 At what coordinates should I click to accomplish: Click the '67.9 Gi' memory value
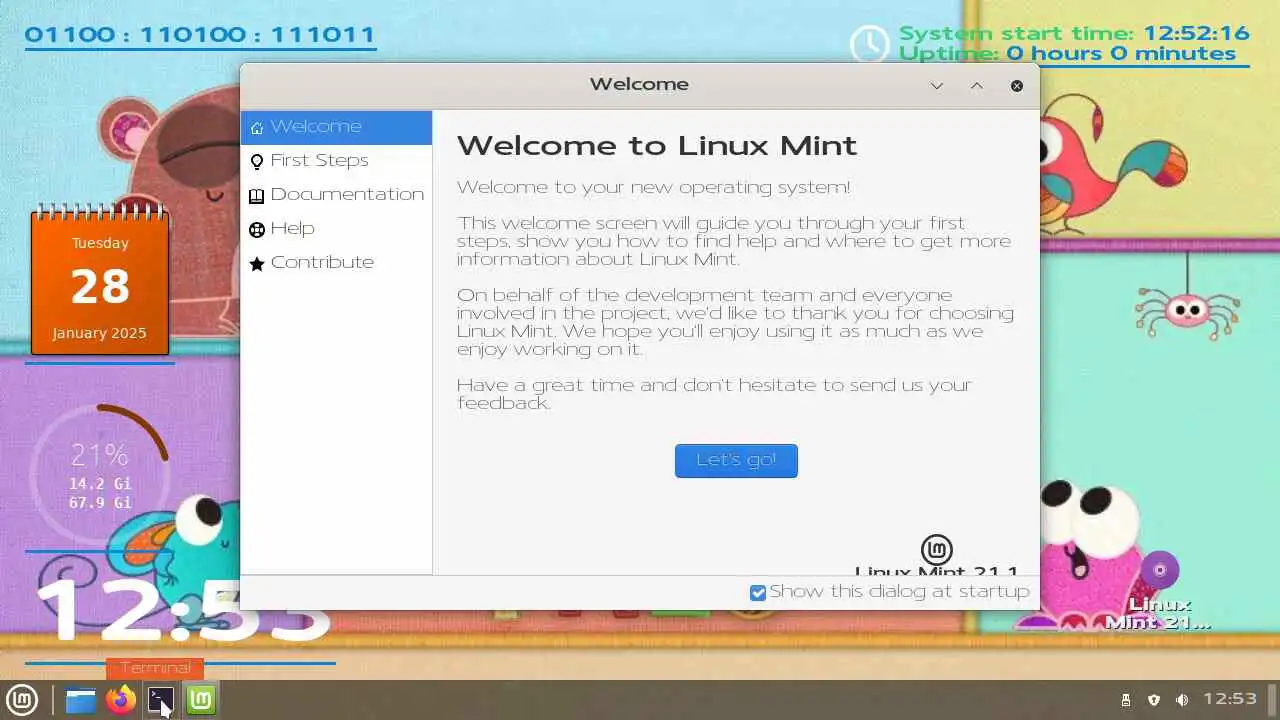100,503
